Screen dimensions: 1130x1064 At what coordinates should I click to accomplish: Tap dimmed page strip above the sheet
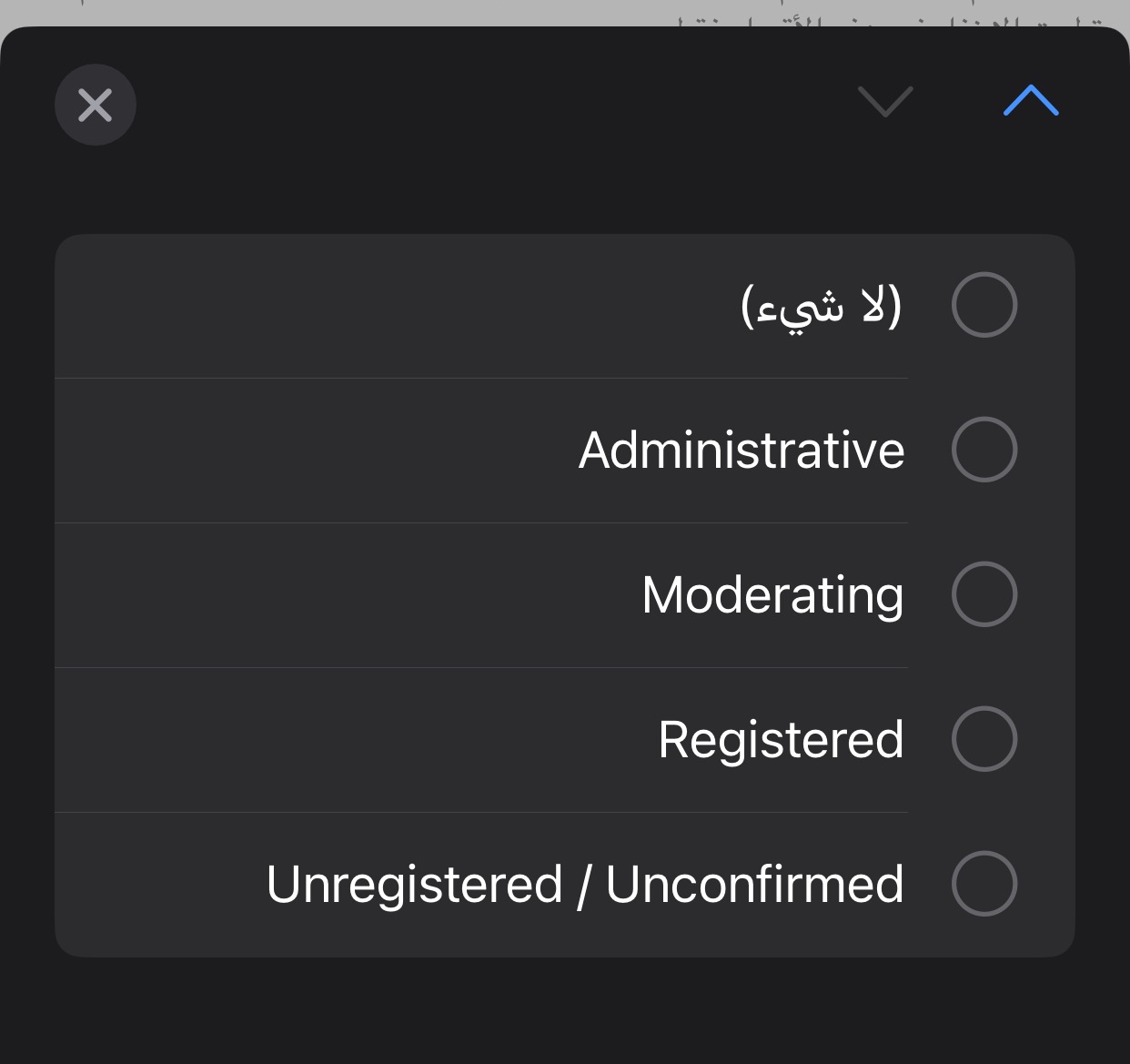tap(364, 11)
